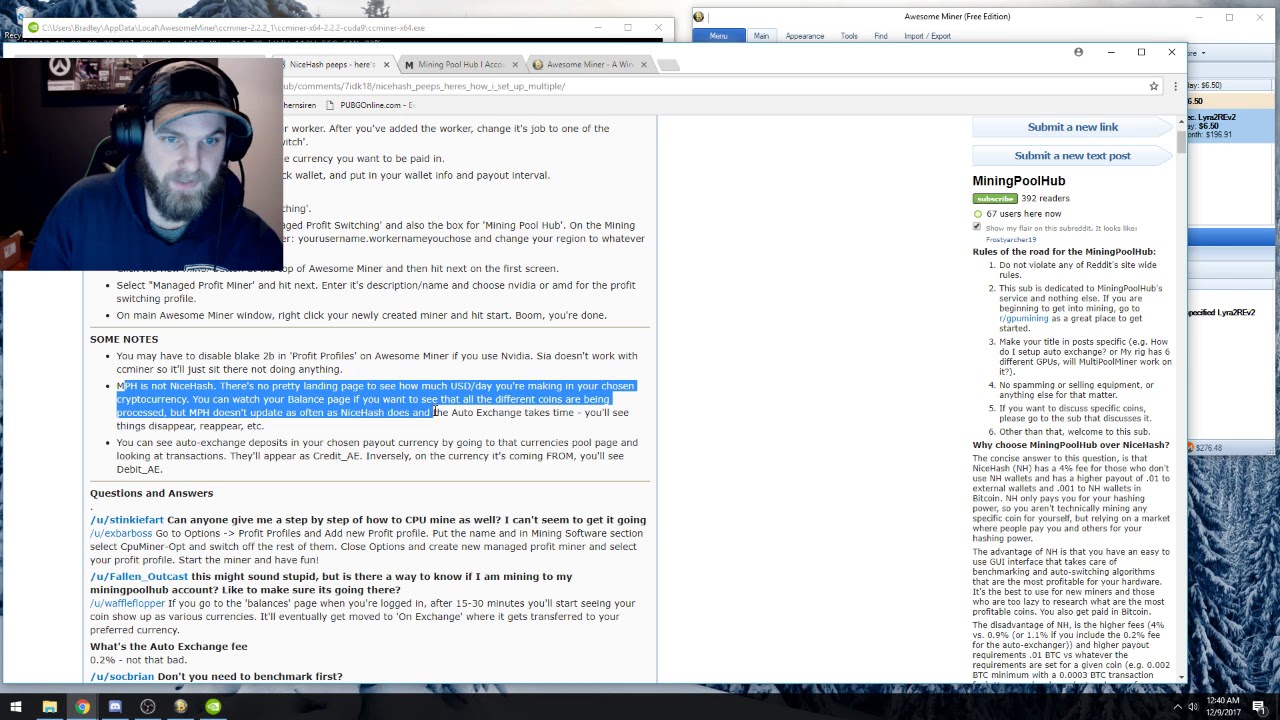Open the Frostyarcher19 flair username
The height and width of the screenshot is (720, 1280).
pos(1010,240)
